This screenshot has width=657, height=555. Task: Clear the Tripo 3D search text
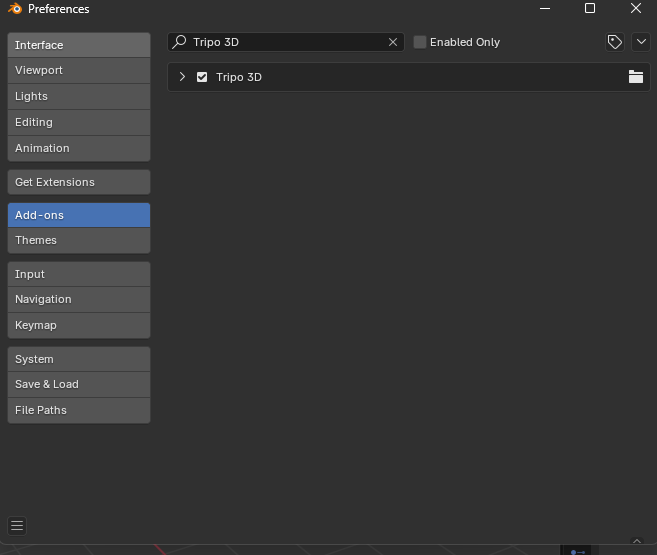point(393,42)
